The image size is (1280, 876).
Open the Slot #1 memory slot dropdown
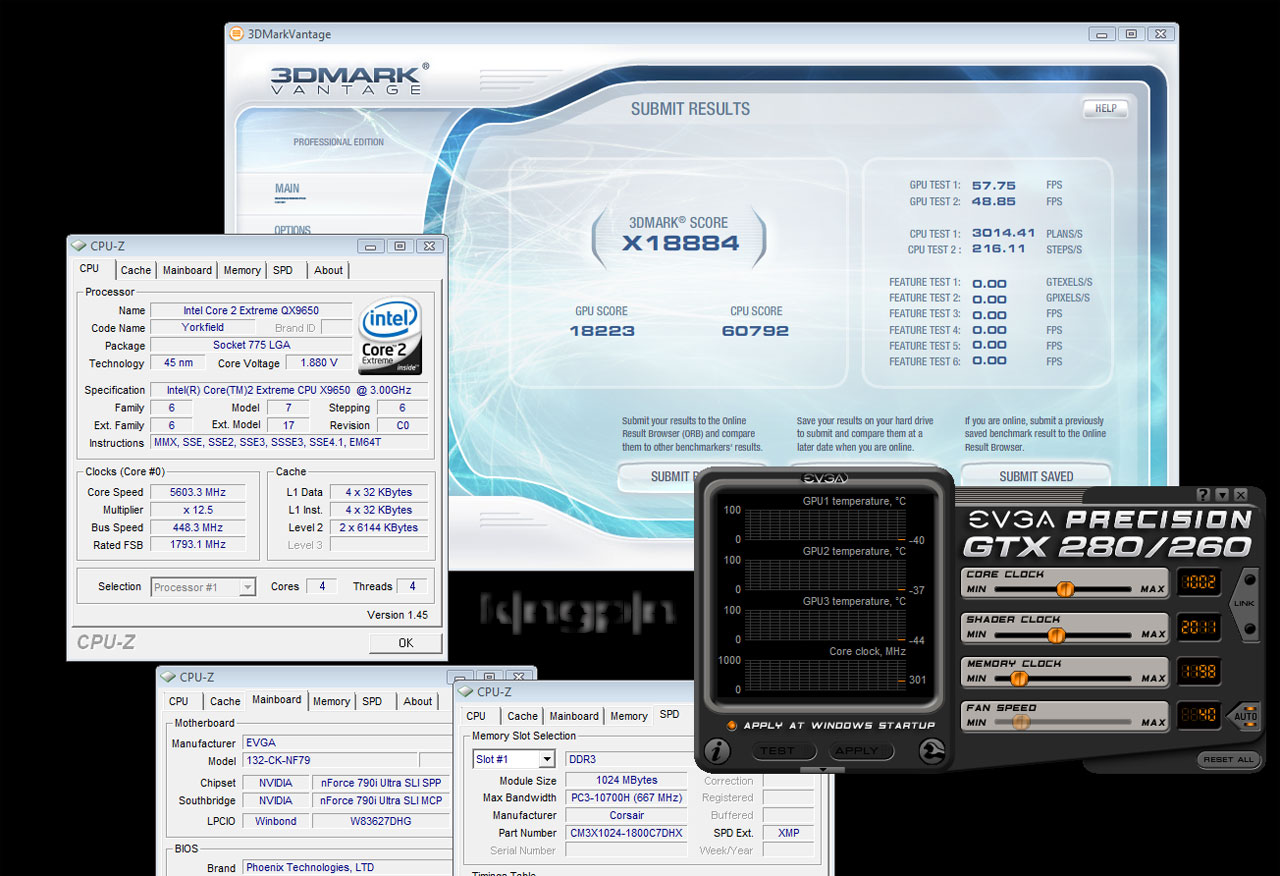513,759
